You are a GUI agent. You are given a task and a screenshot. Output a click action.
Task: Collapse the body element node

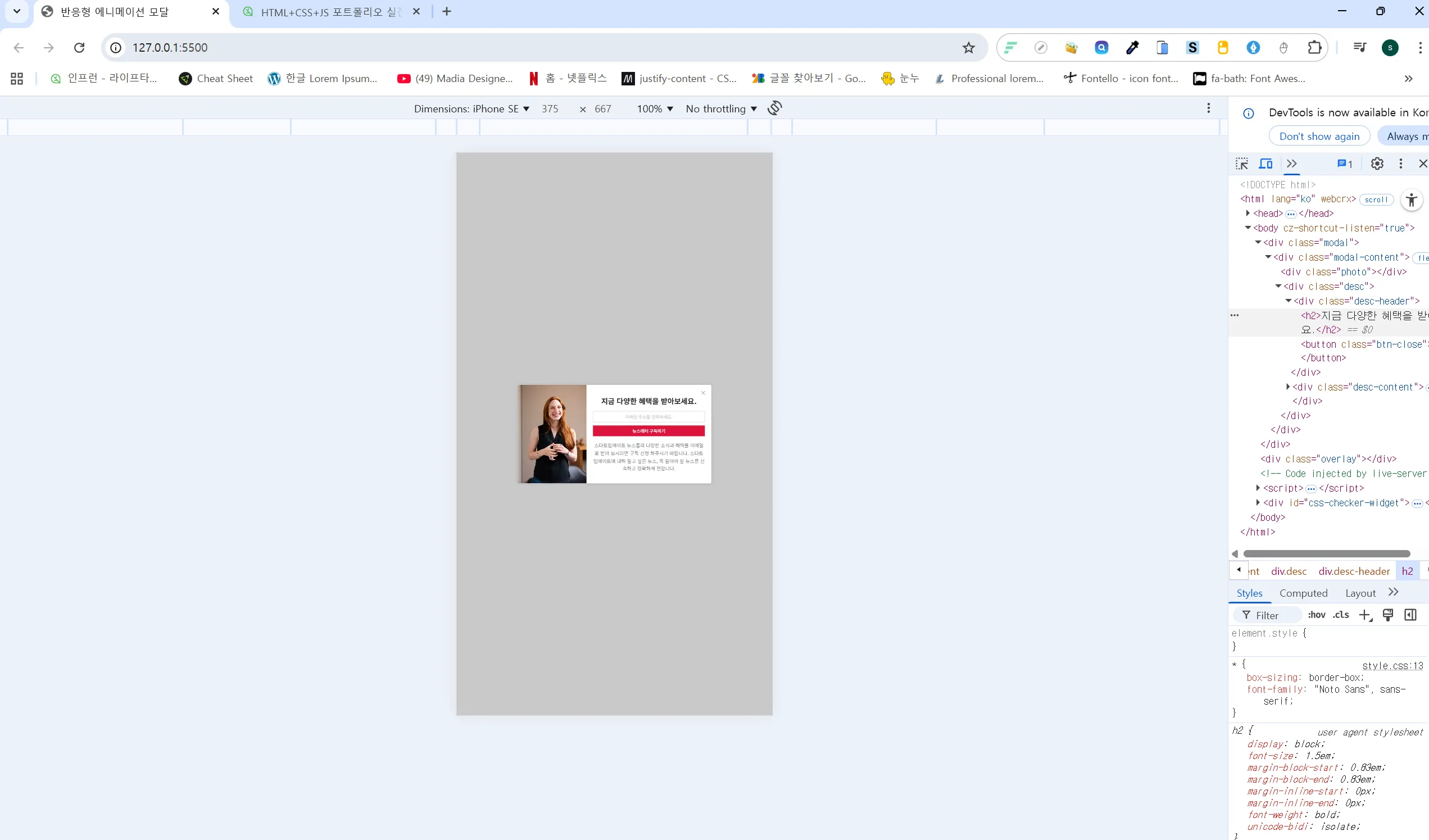[x=1247, y=228]
